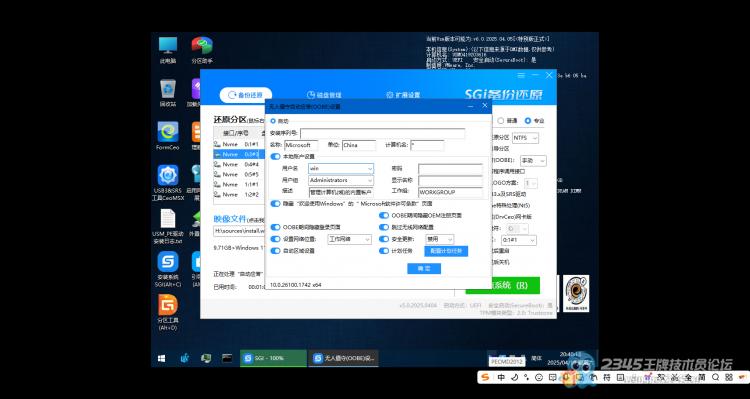Open the USB3&SRS CeoMSX tool icon
The image size is (750, 399).
(168, 182)
